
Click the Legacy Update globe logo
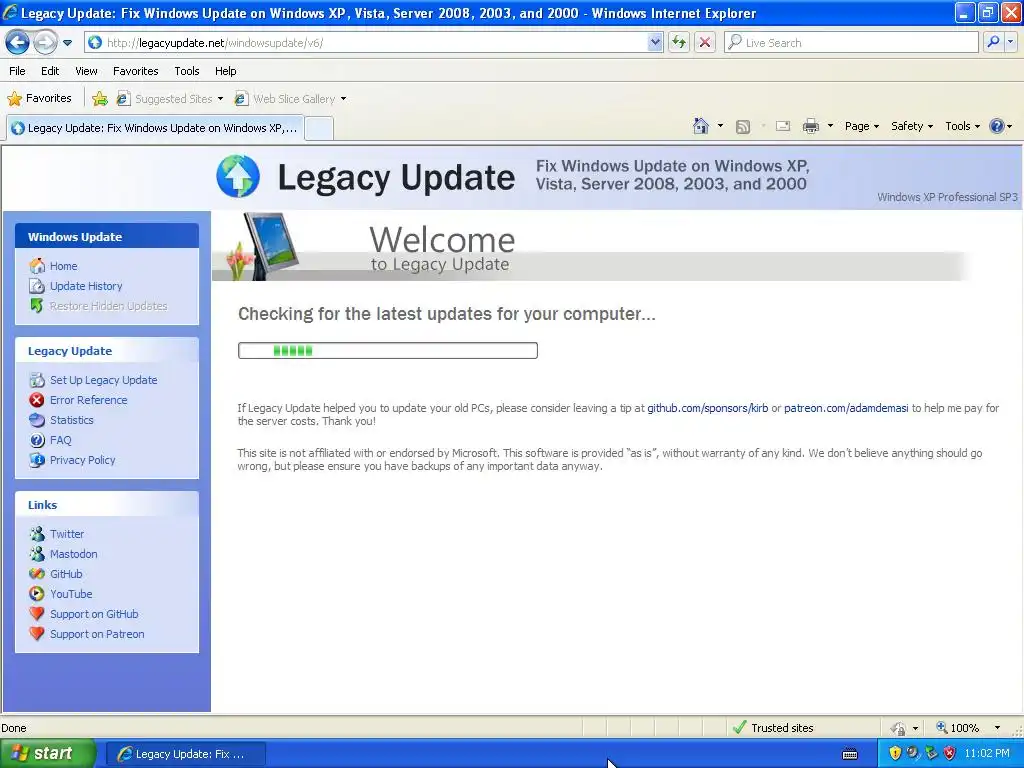[x=238, y=176]
